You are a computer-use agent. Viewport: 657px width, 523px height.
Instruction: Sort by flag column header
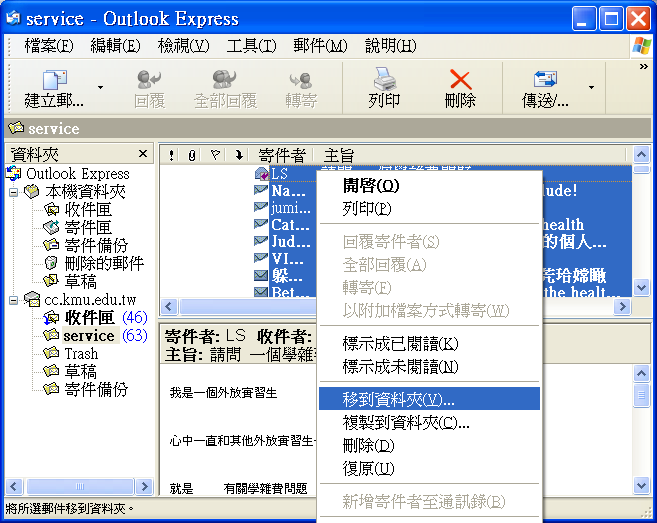point(215,155)
